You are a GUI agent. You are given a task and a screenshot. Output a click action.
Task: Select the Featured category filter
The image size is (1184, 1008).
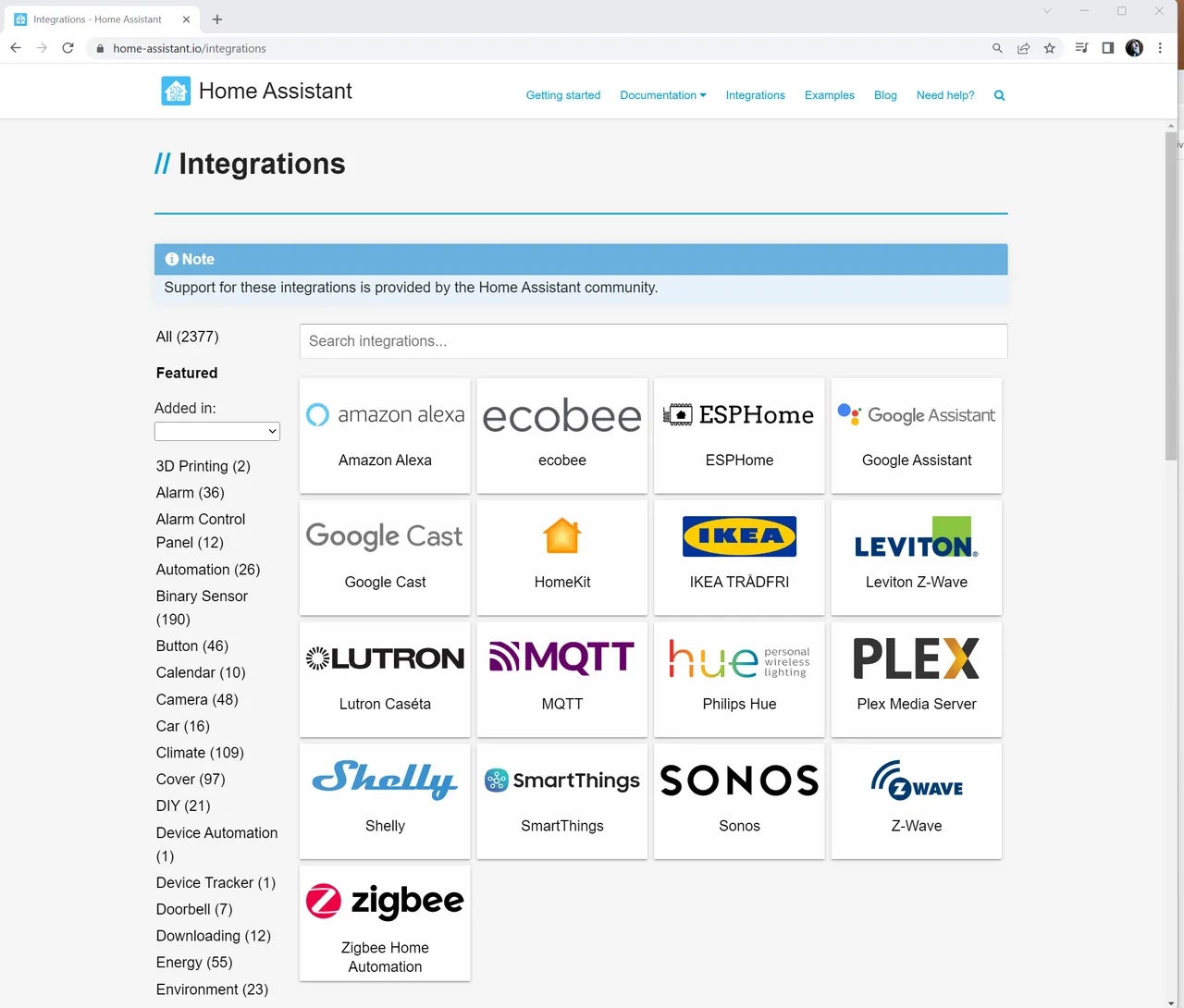[187, 373]
